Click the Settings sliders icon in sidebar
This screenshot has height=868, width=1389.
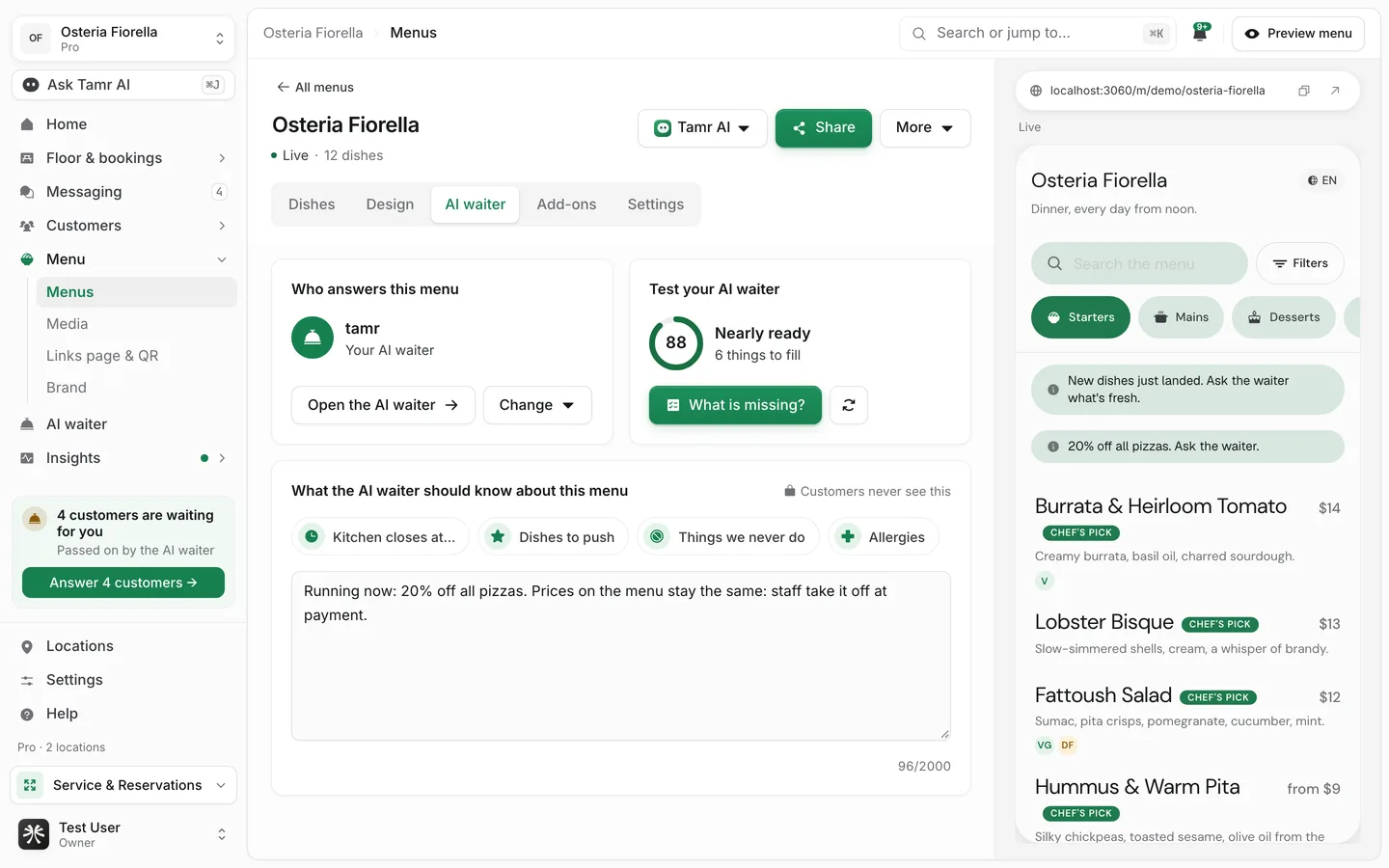coord(27,680)
